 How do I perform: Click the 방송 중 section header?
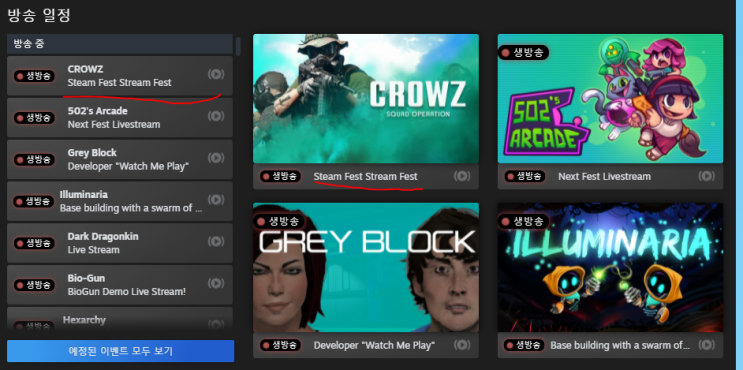tap(120, 44)
